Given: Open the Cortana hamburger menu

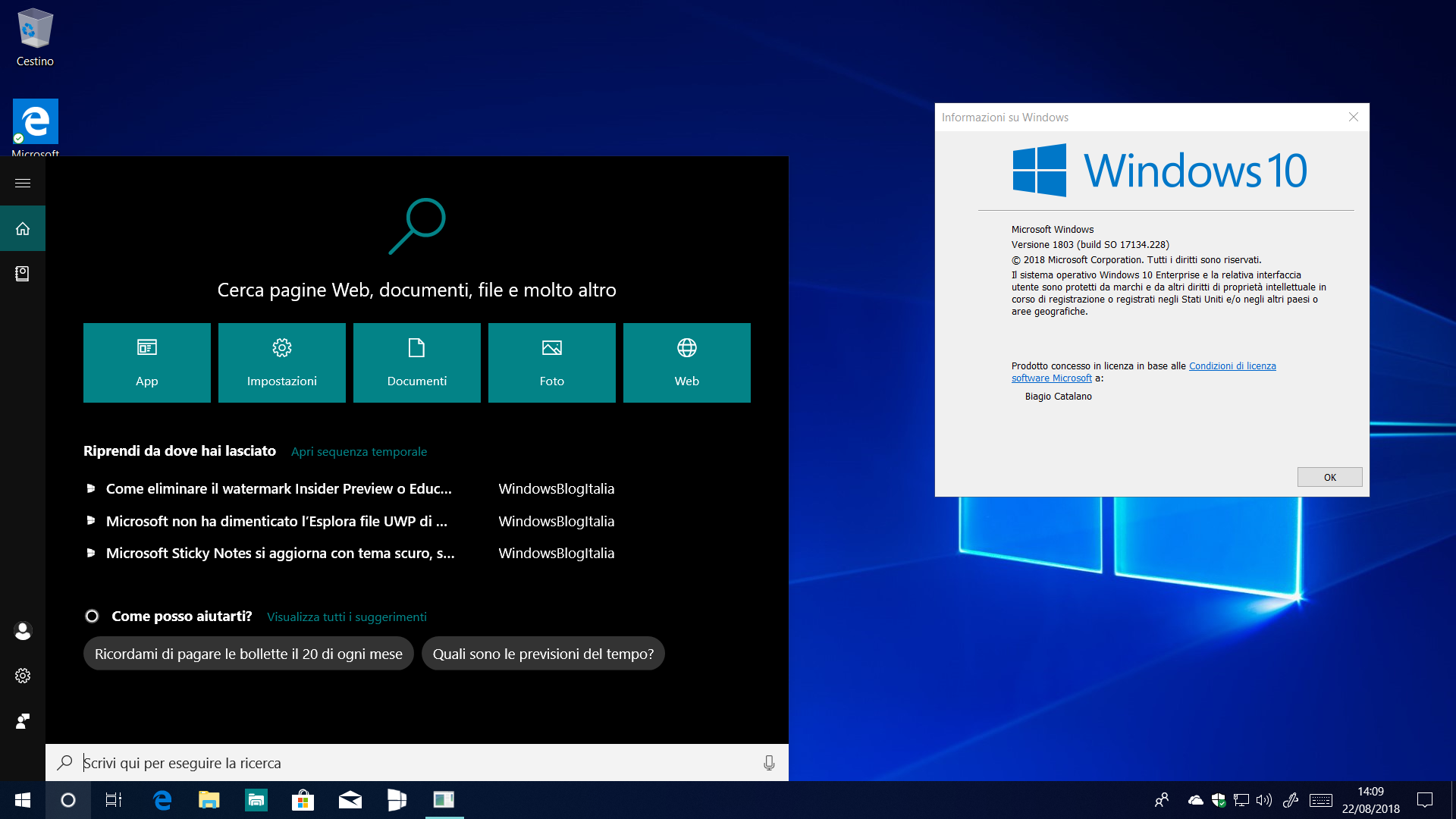Looking at the screenshot, I should pyautogui.click(x=23, y=183).
